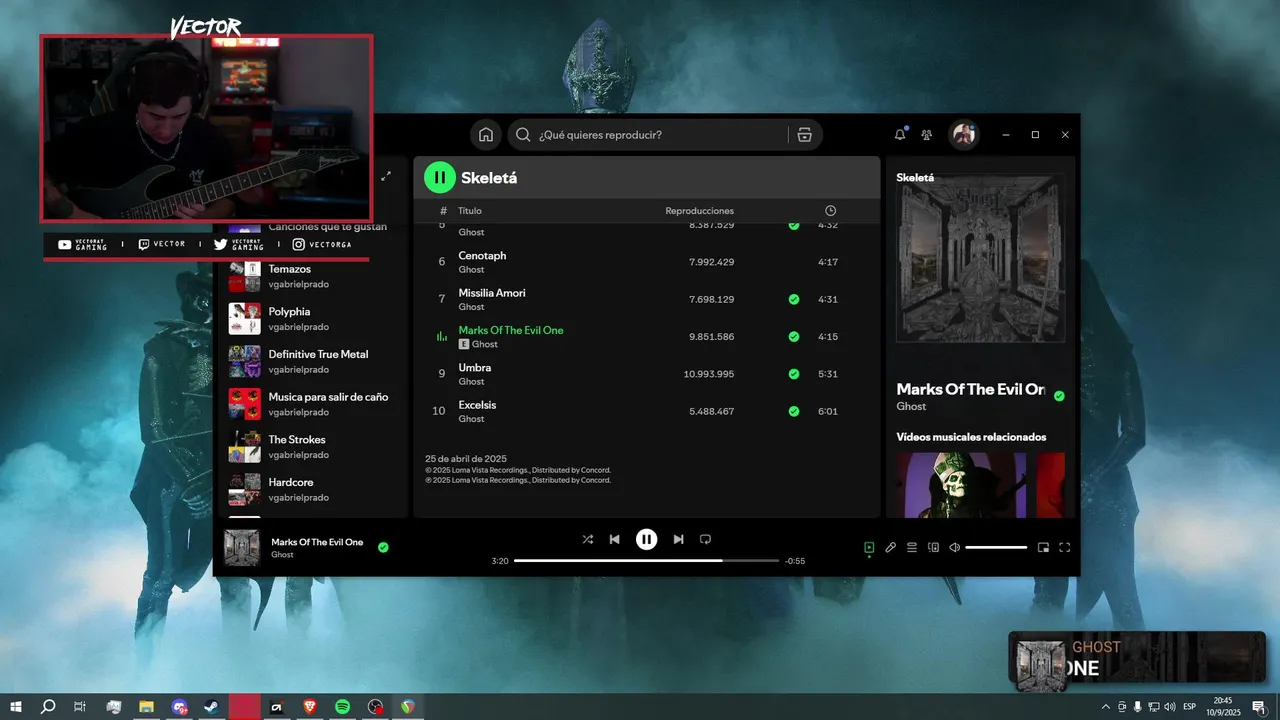
Task: Open the Windows notification center
Action: click(x=1259, y=707)
